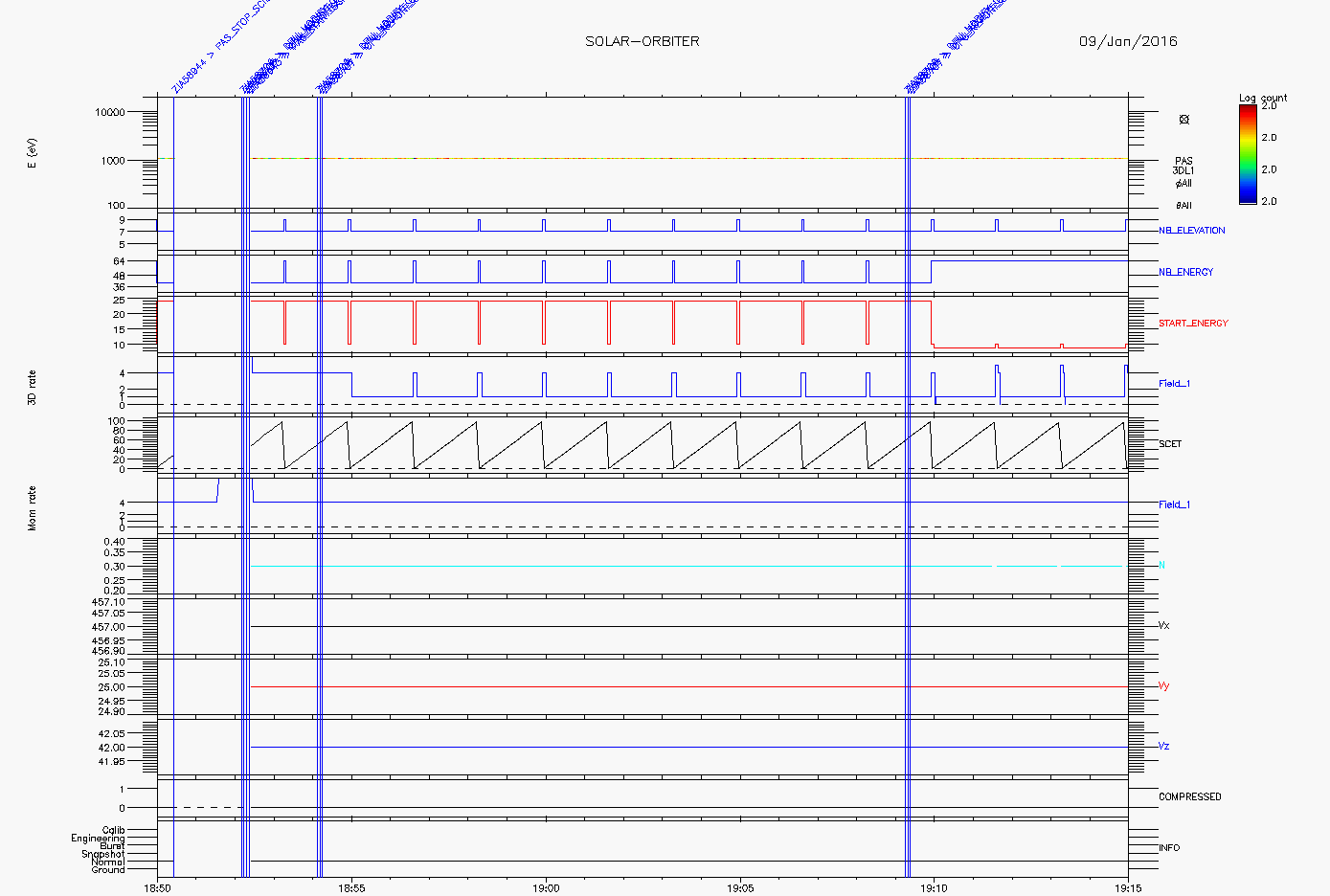Click the 19:00 time axis label

coord(546,888)
